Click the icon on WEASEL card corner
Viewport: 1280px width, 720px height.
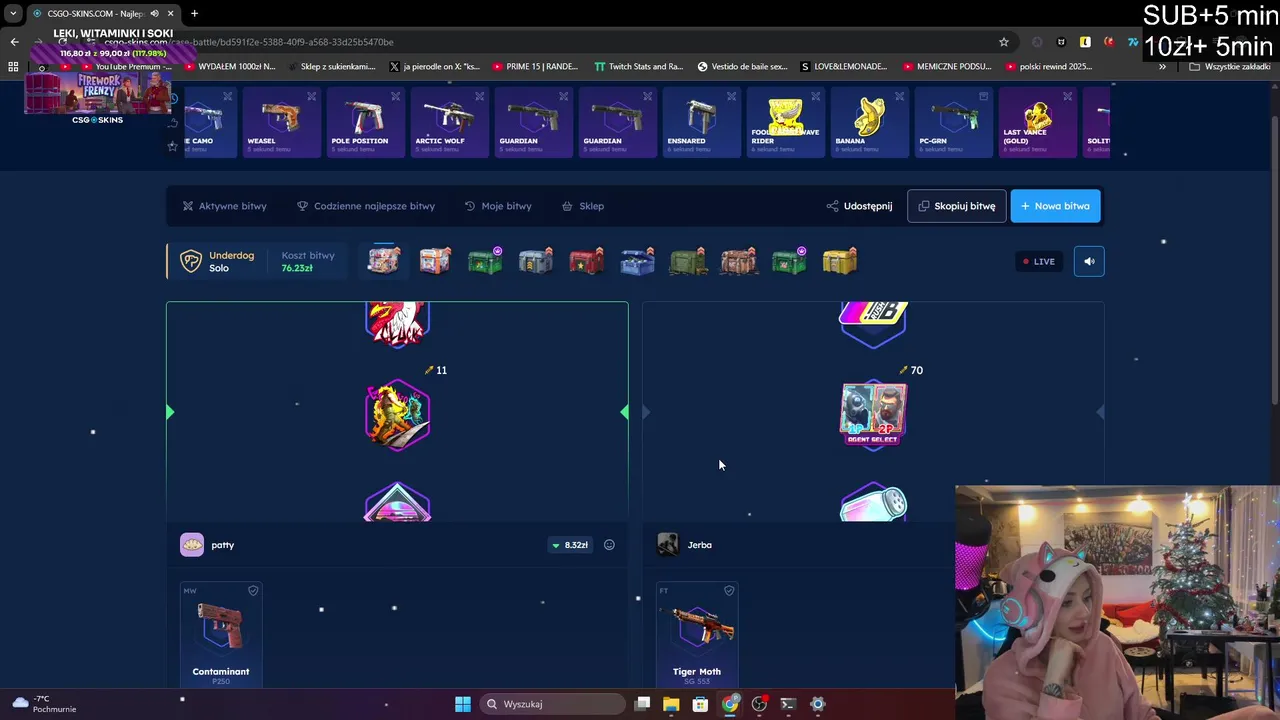(312, 97)
